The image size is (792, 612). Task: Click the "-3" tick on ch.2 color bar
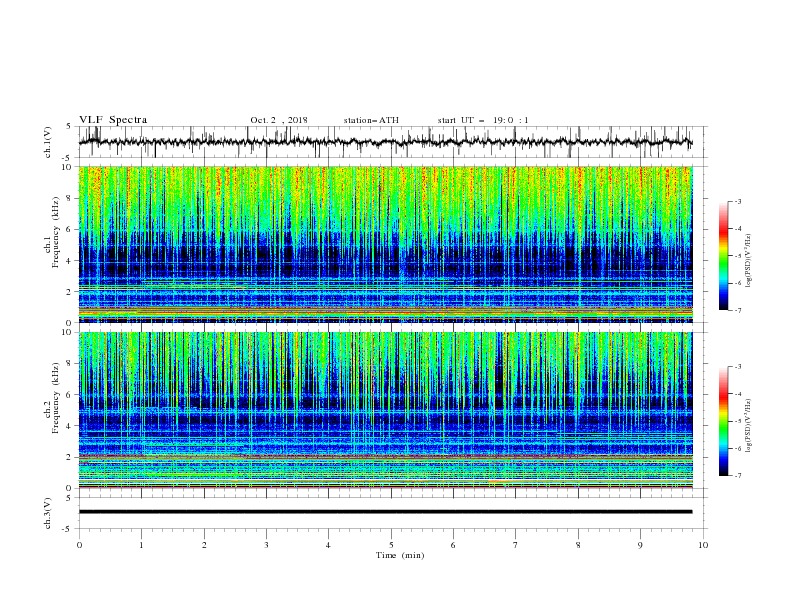click(x=738, y=367)
